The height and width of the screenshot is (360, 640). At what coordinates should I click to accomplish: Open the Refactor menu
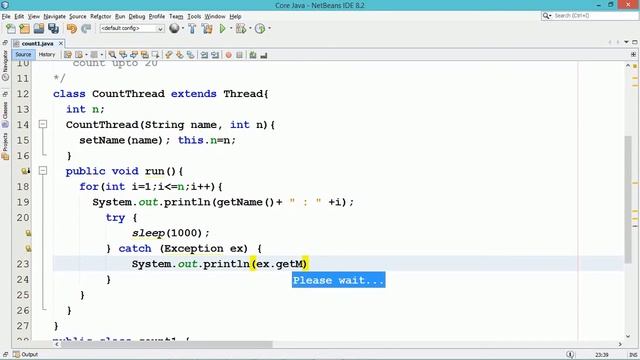pyautogui.click(x=100, y=16)
